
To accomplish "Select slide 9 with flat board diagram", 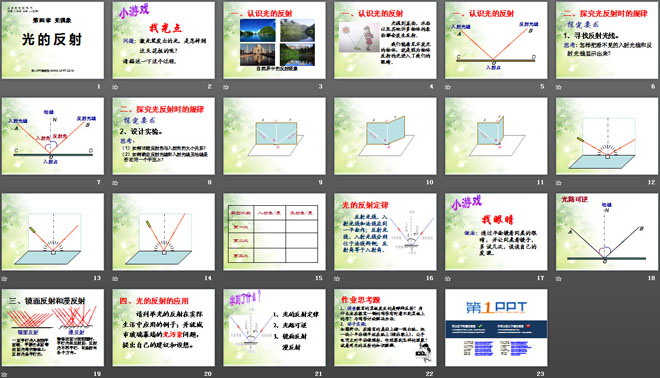I will tap(274, 136).
